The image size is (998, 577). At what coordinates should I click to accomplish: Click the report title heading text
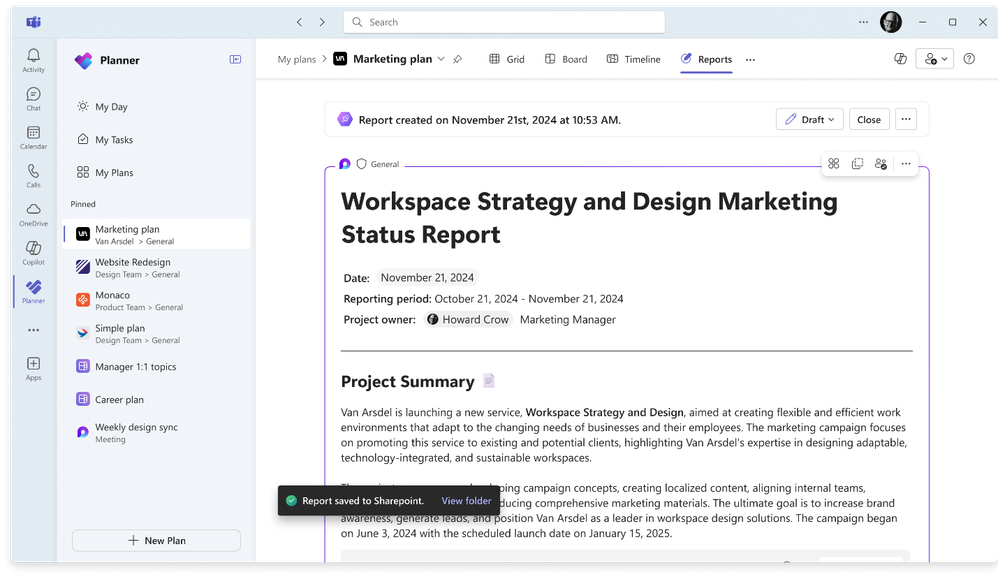(589, 218)
